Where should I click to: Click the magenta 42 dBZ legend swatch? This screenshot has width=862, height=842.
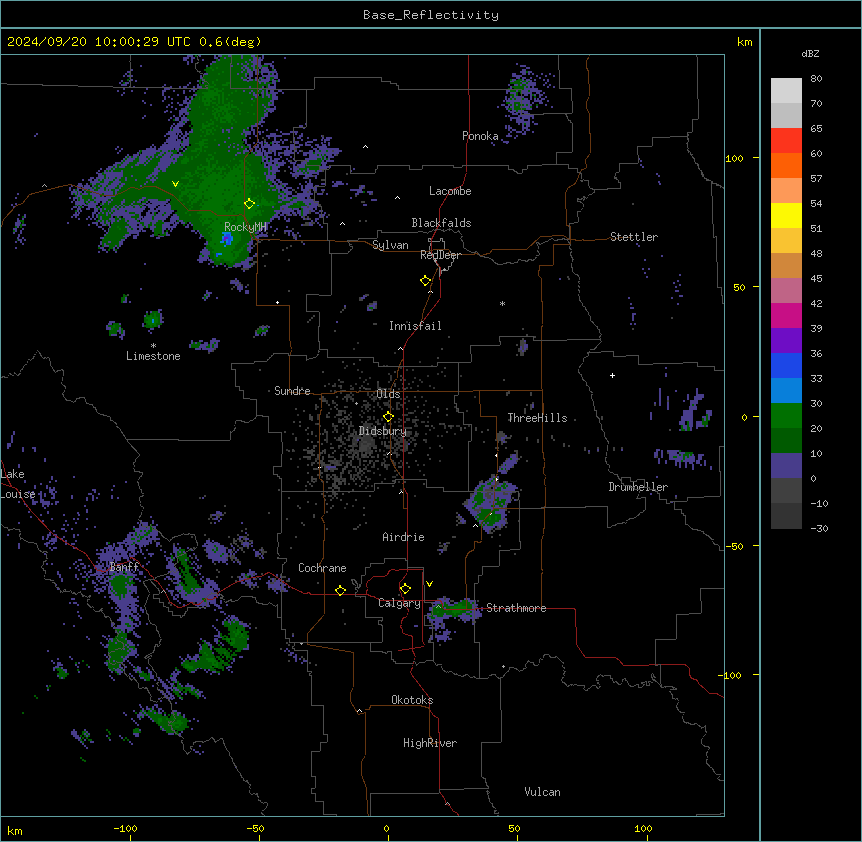point(786,315)
